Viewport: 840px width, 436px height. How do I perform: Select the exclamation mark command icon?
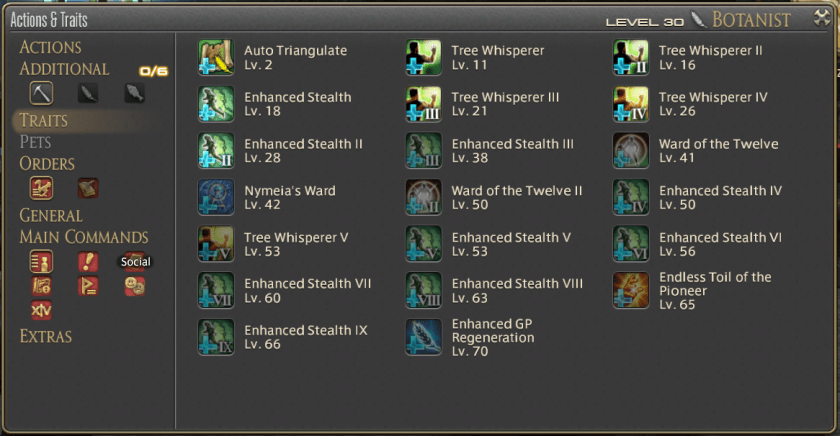coord(88,262)
